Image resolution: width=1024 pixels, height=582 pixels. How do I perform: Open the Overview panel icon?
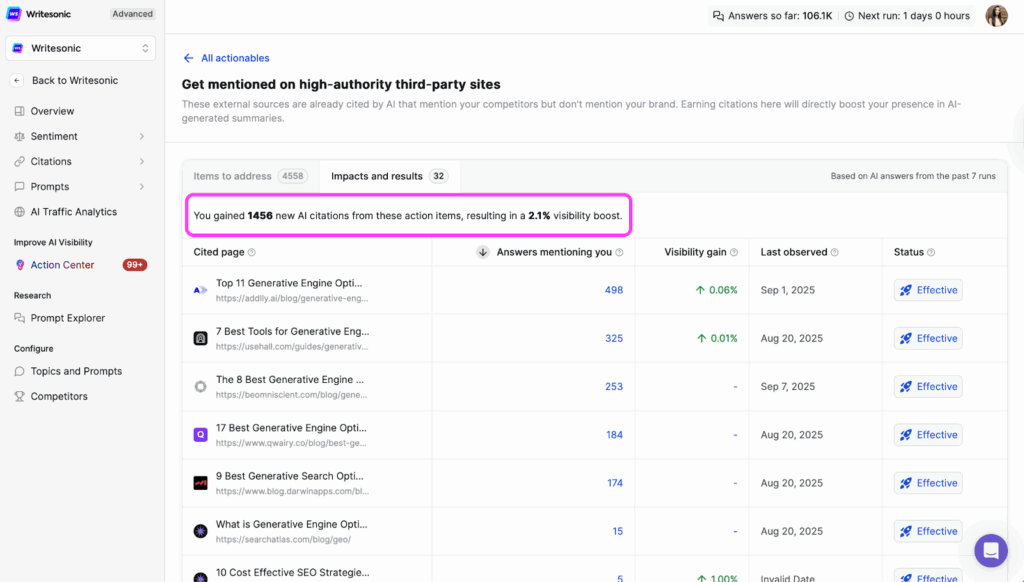pyautogui.click(x=20, y=111)
